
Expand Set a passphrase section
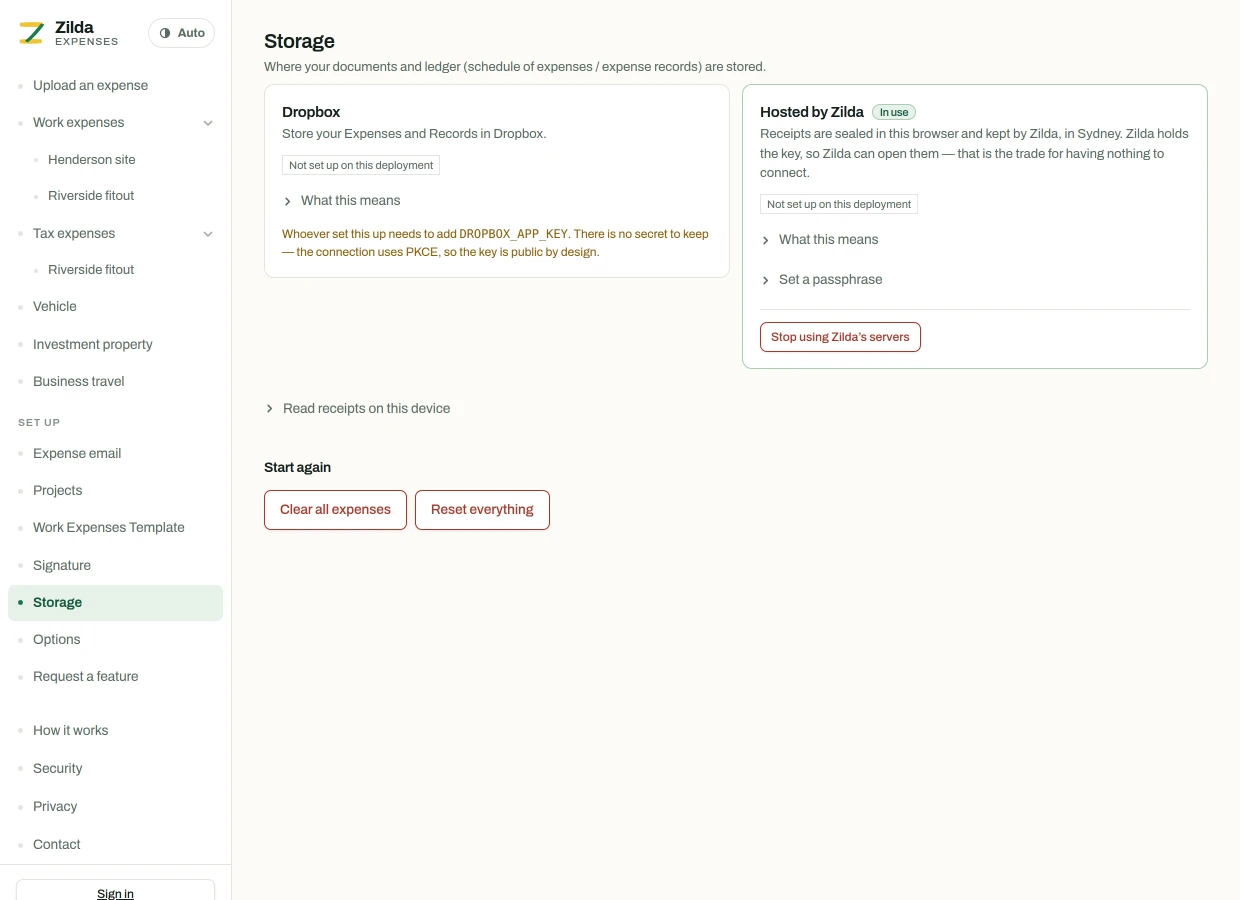click(x=821, y=280)
